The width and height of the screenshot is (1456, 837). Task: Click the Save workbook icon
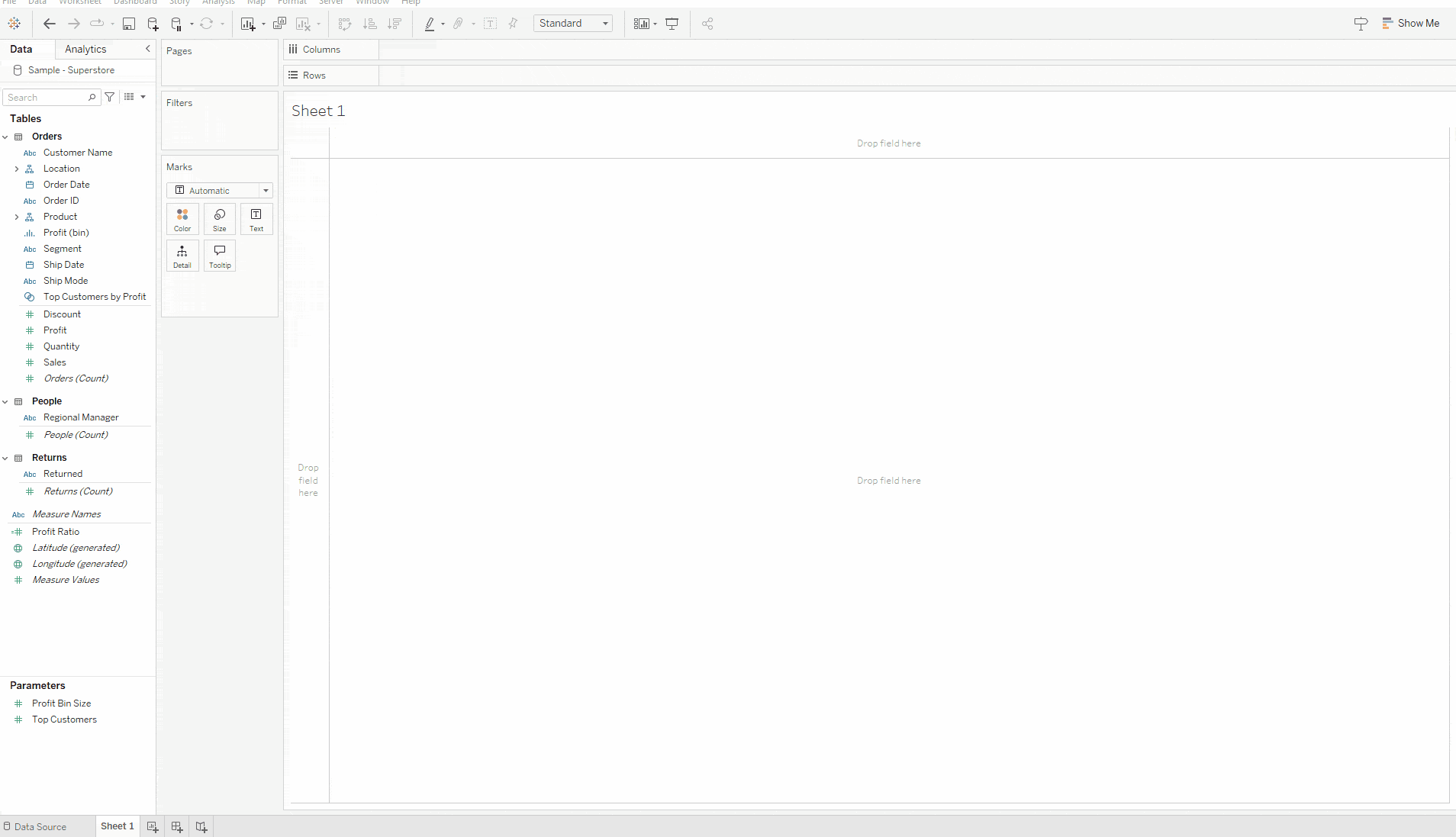point(129,24)
